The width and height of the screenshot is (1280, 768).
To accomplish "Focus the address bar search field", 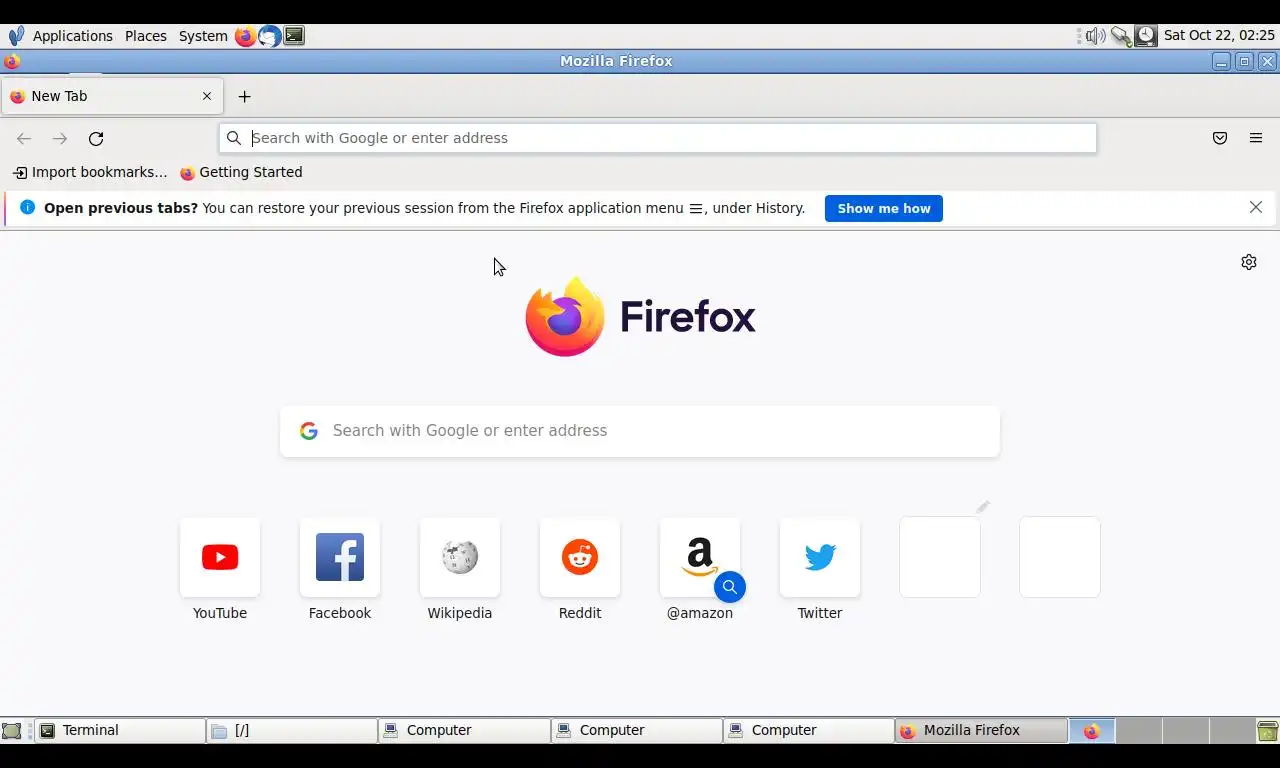I will 658,138.
